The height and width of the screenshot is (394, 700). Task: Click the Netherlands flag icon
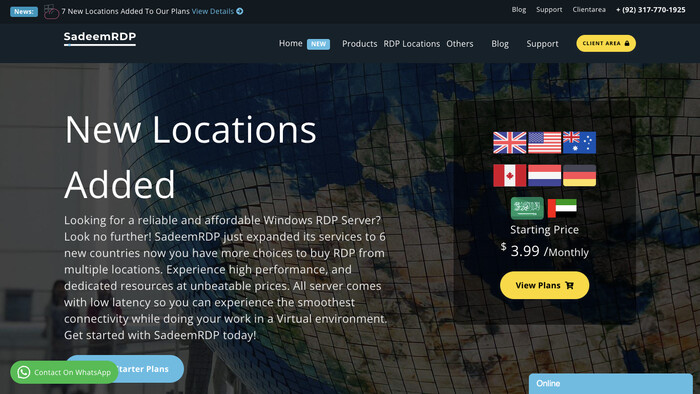[x=544, y=176]
